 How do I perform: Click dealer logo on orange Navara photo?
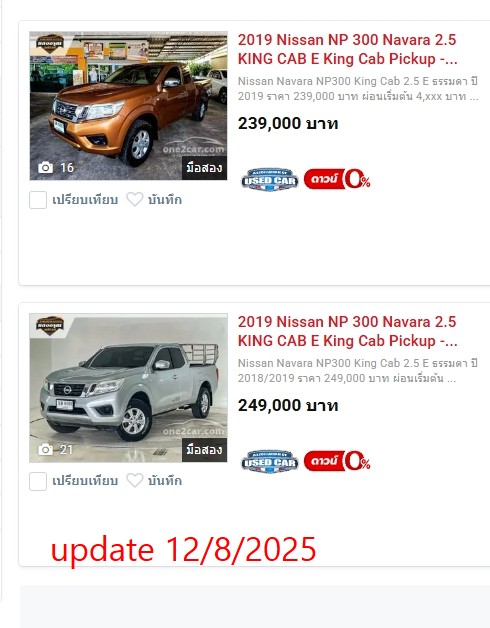(x=50, y=43)
